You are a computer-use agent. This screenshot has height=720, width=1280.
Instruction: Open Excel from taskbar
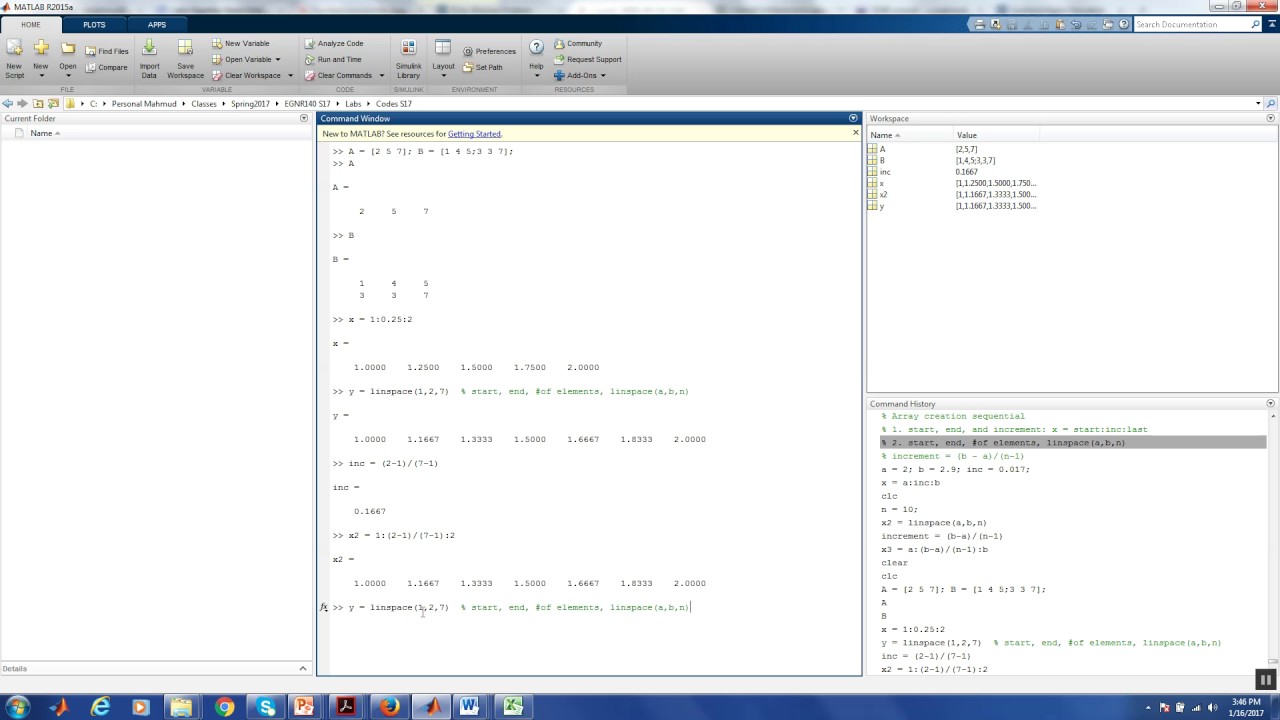coord(512,707)
